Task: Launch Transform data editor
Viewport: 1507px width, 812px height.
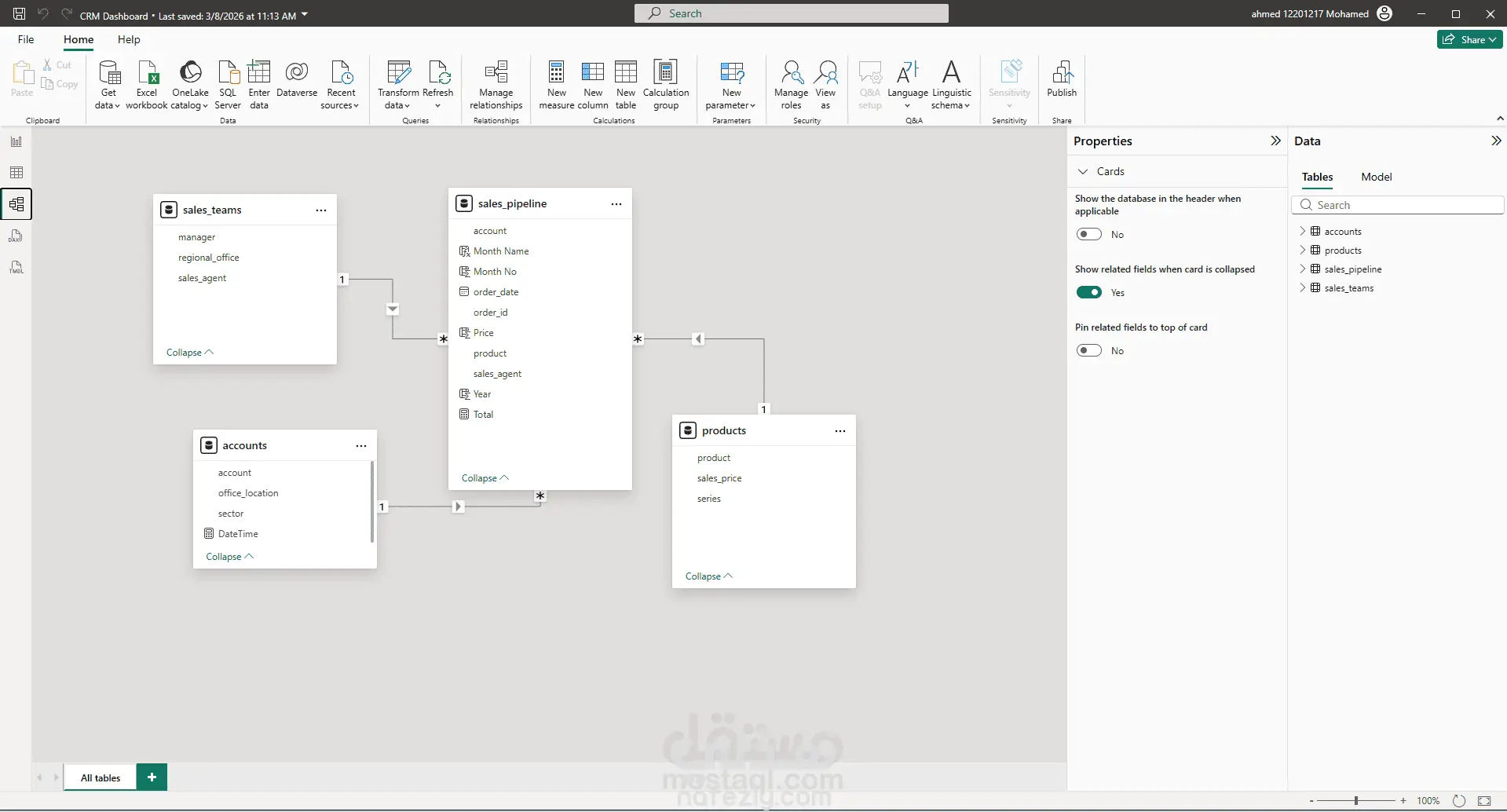Action: pos(398,85)
